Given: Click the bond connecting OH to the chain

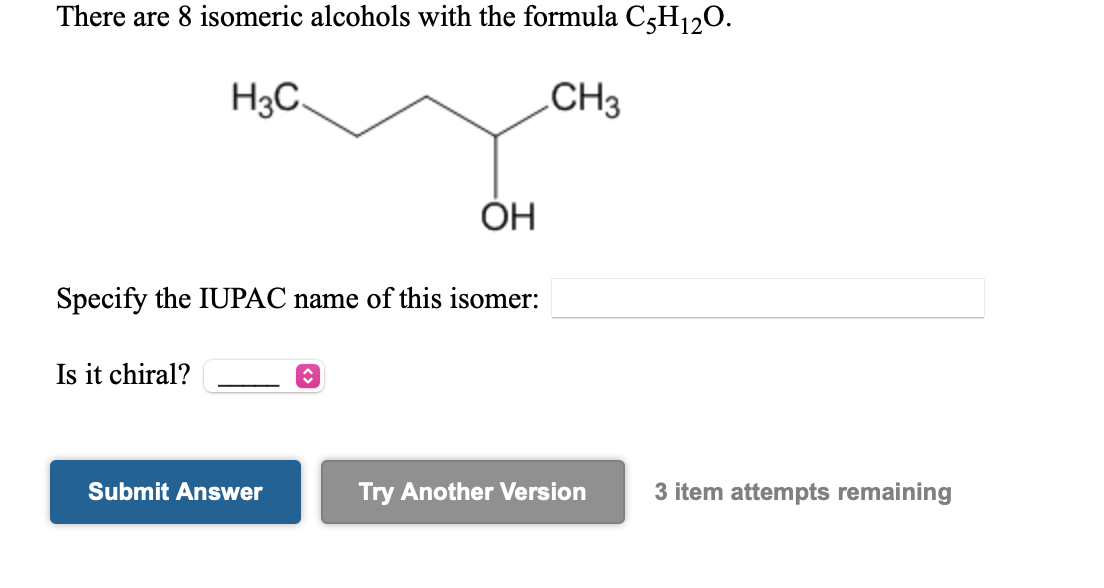Looking at the screenshot, I should tap(496, 170).
